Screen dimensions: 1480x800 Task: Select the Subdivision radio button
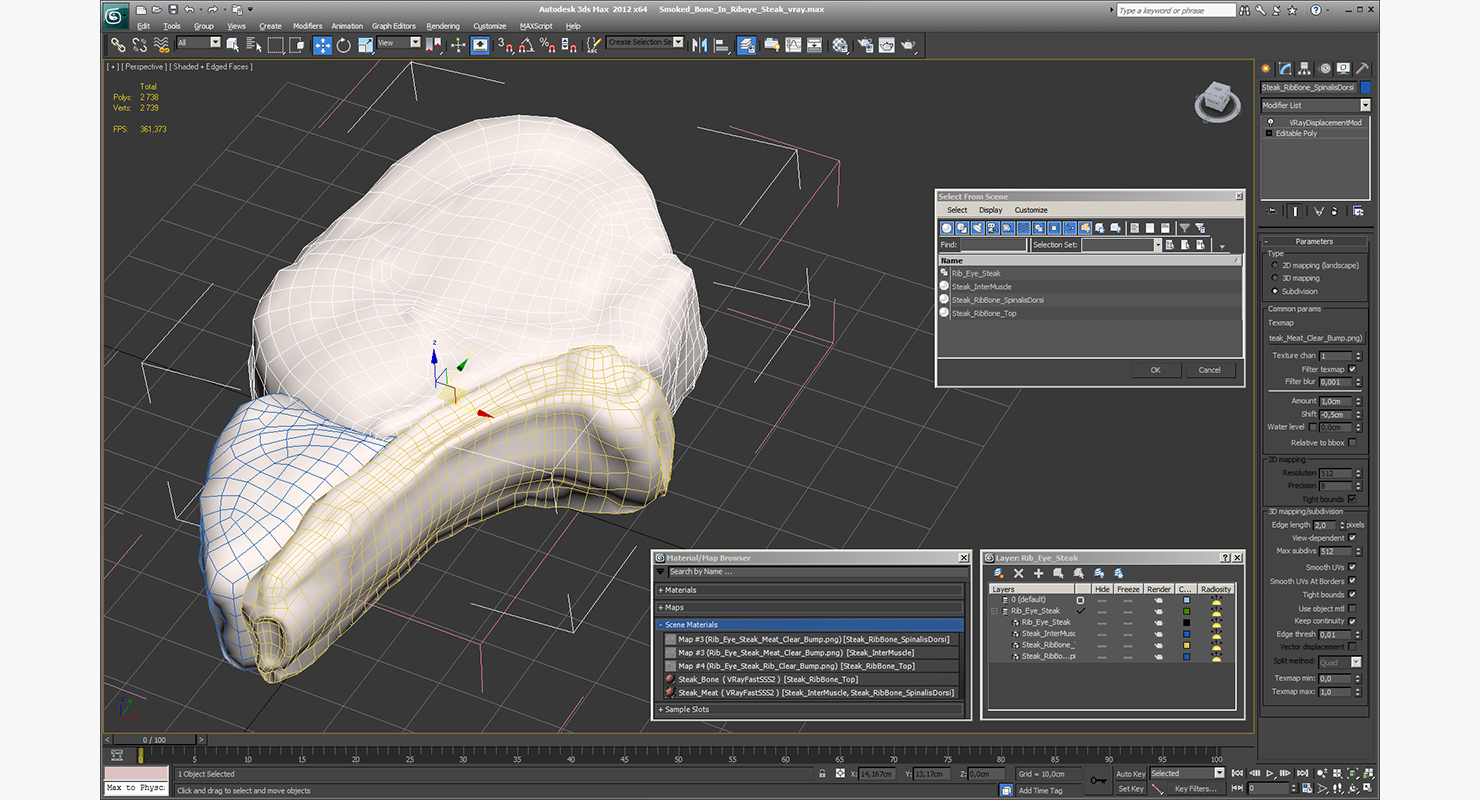(1274, 291)
